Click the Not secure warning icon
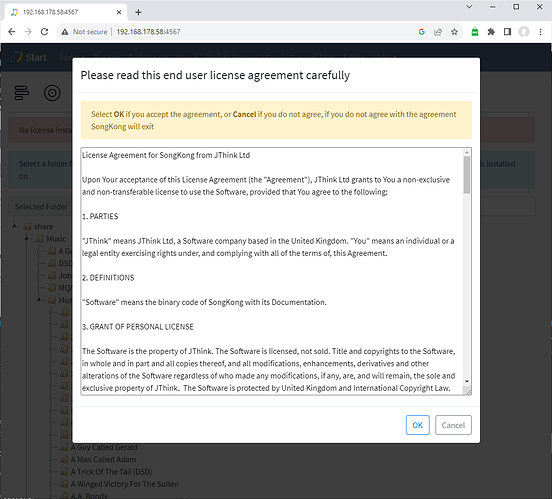This screenshot has width=552, height=499. point(65,32)
